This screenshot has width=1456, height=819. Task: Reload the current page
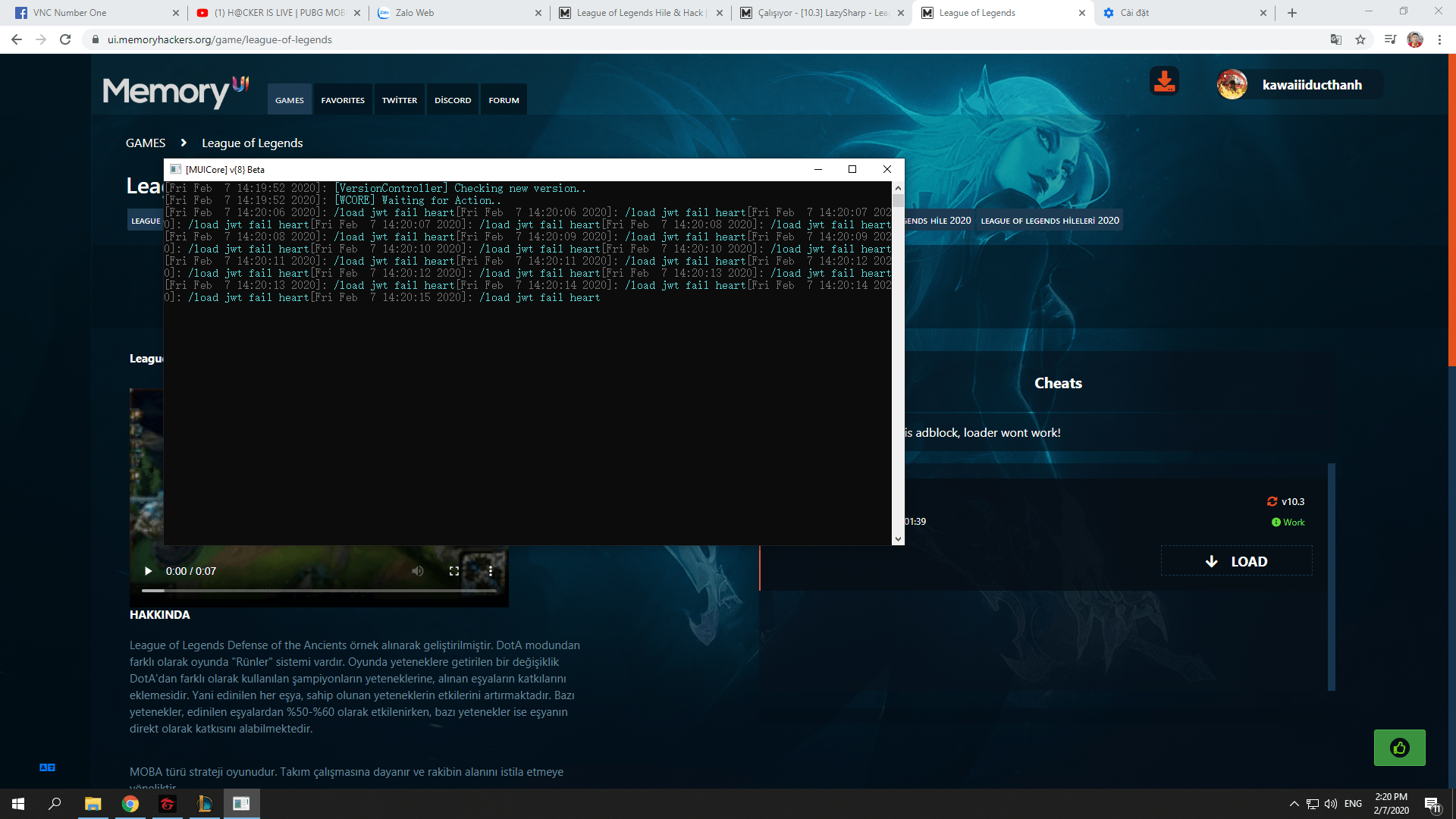pyautogui.click(x=65, y=39)
